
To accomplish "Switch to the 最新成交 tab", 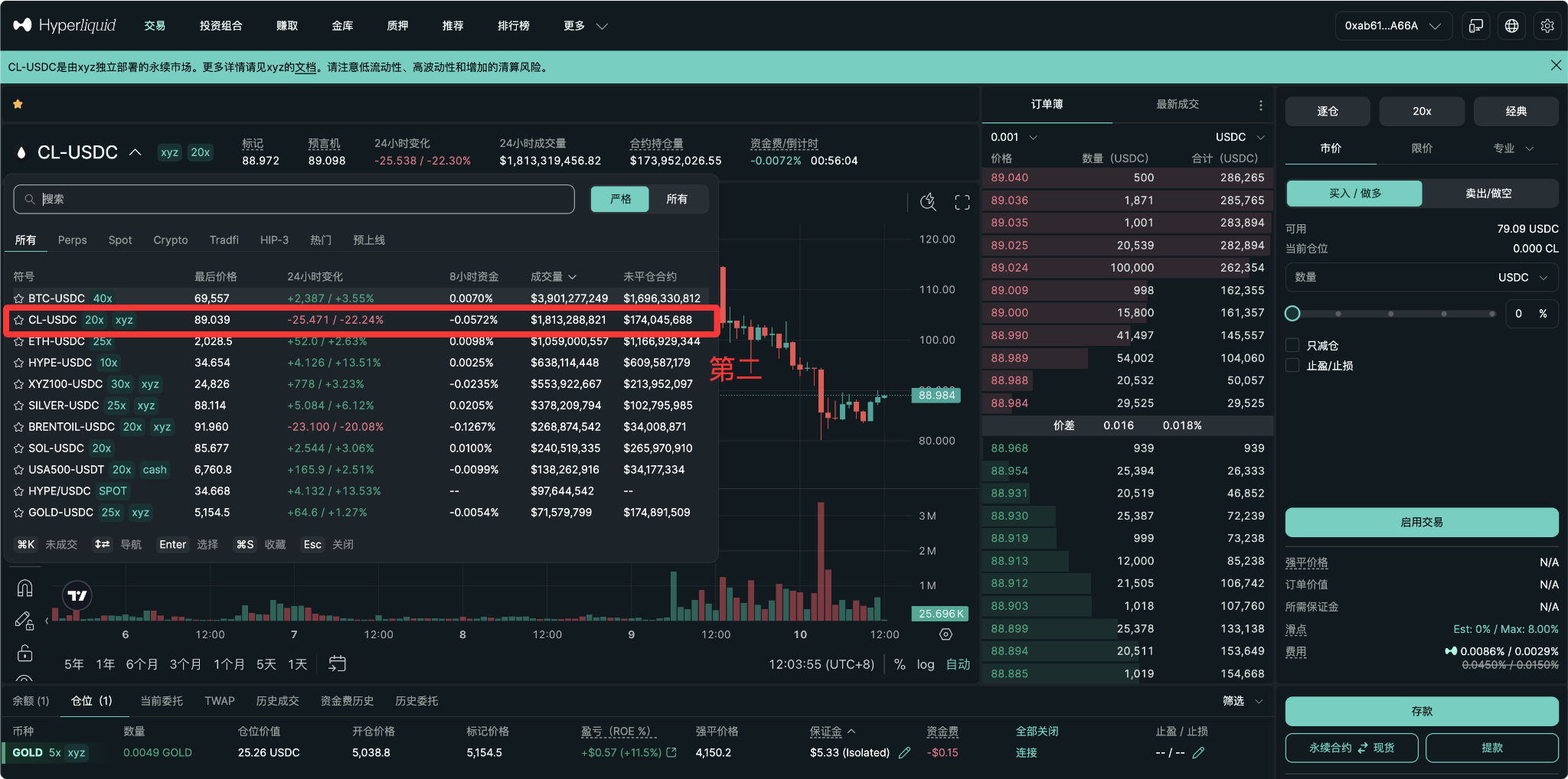I will click(1177, 105).
